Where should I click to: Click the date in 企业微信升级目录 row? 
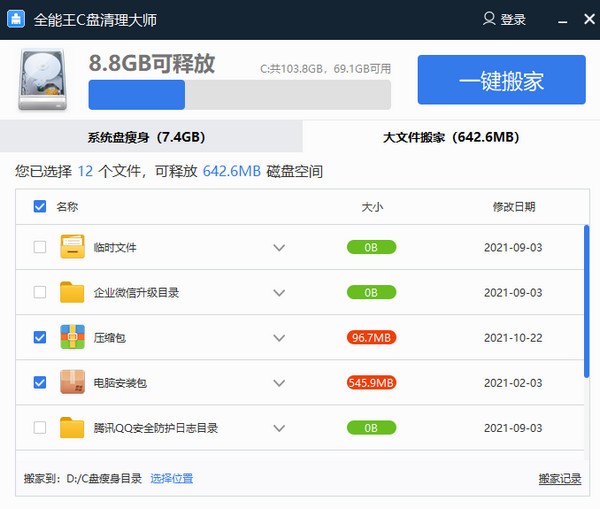[513, 293]
